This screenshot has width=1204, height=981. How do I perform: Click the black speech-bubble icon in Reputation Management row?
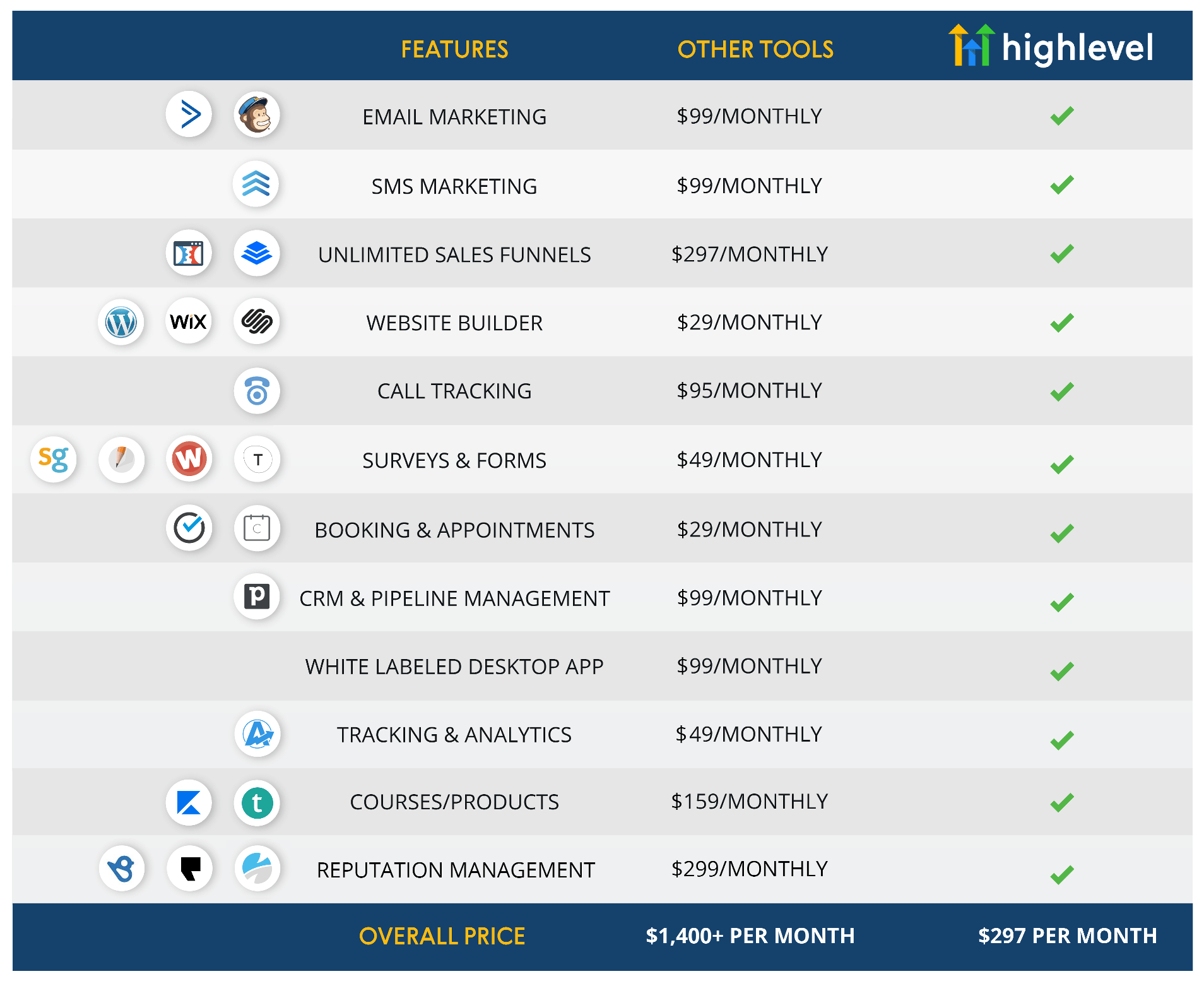point(189,869)
